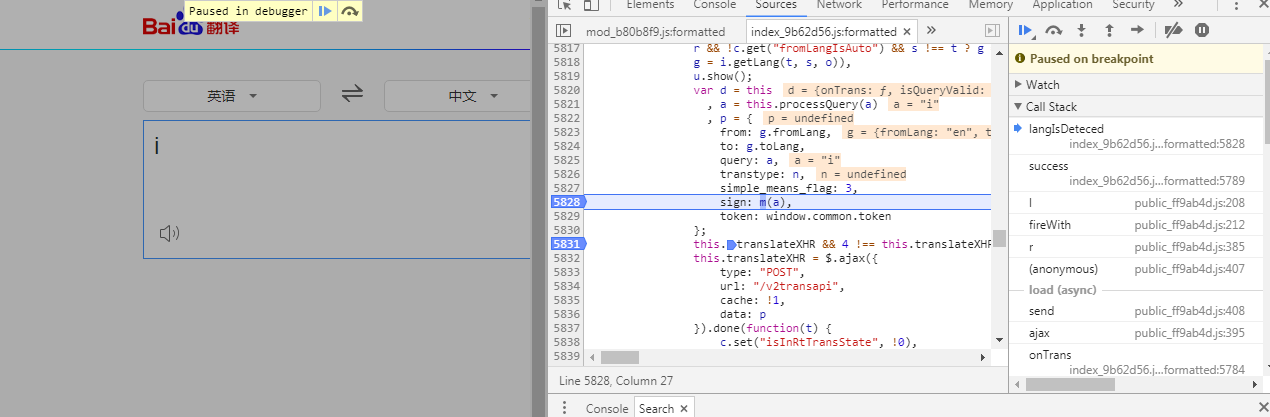Image resolution: width=1270 pixels, height=417 pixels.
Task: Play pronunciation speaker icon in Baidu Translate
Action: 169,234
